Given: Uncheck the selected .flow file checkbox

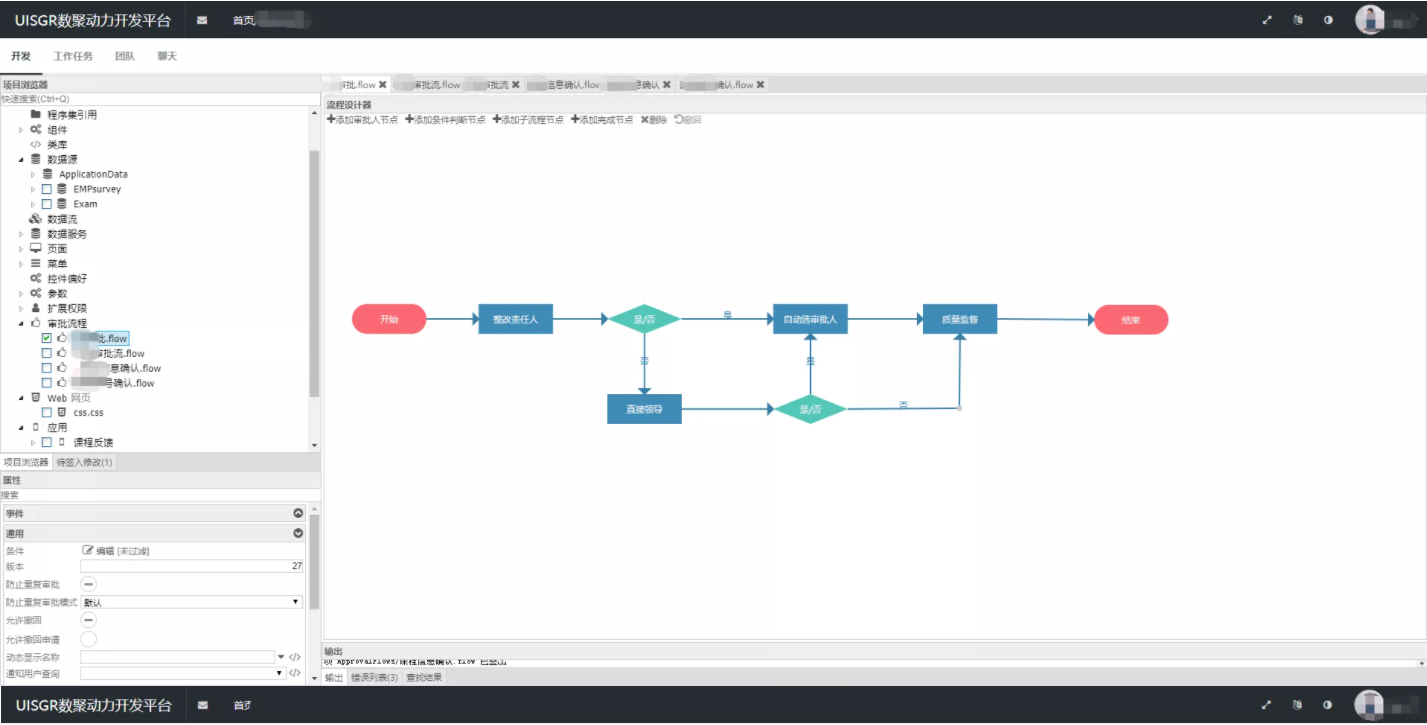Looking at the screenshot, I should click(x=47, y=338).
